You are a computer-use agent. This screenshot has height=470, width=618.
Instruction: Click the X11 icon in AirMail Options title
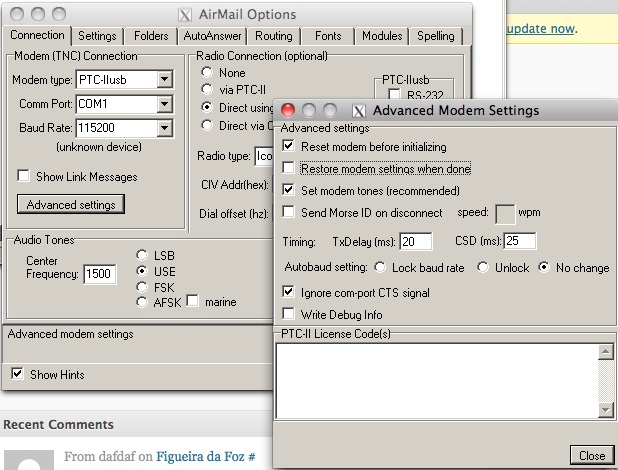[184, 15]
